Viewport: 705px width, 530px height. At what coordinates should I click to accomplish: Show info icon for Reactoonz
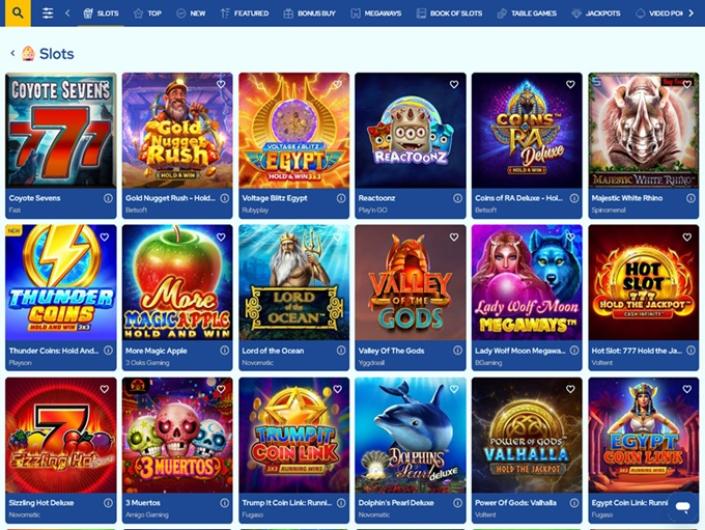tap(457, 198)
